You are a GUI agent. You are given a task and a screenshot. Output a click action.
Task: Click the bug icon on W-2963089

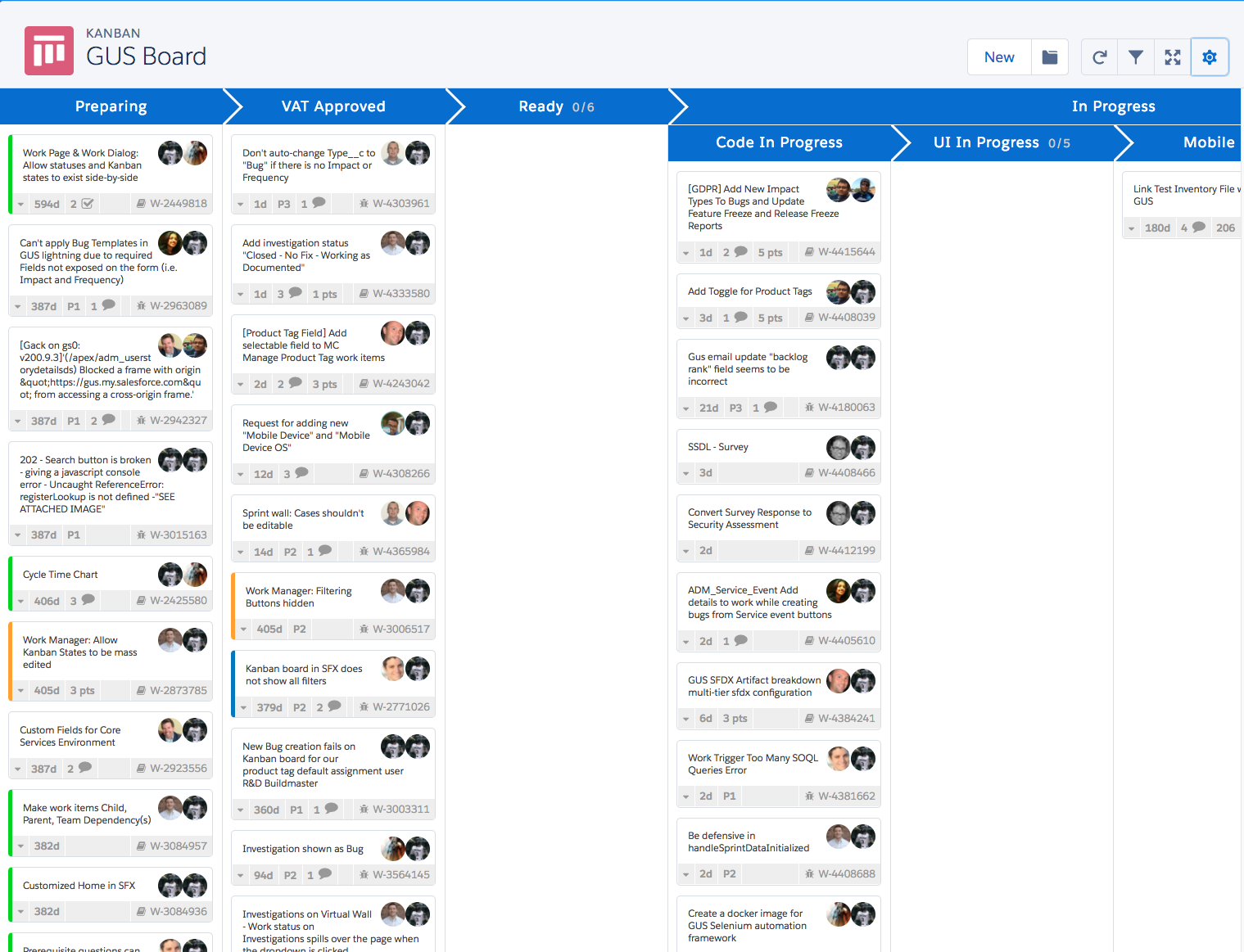141,306
